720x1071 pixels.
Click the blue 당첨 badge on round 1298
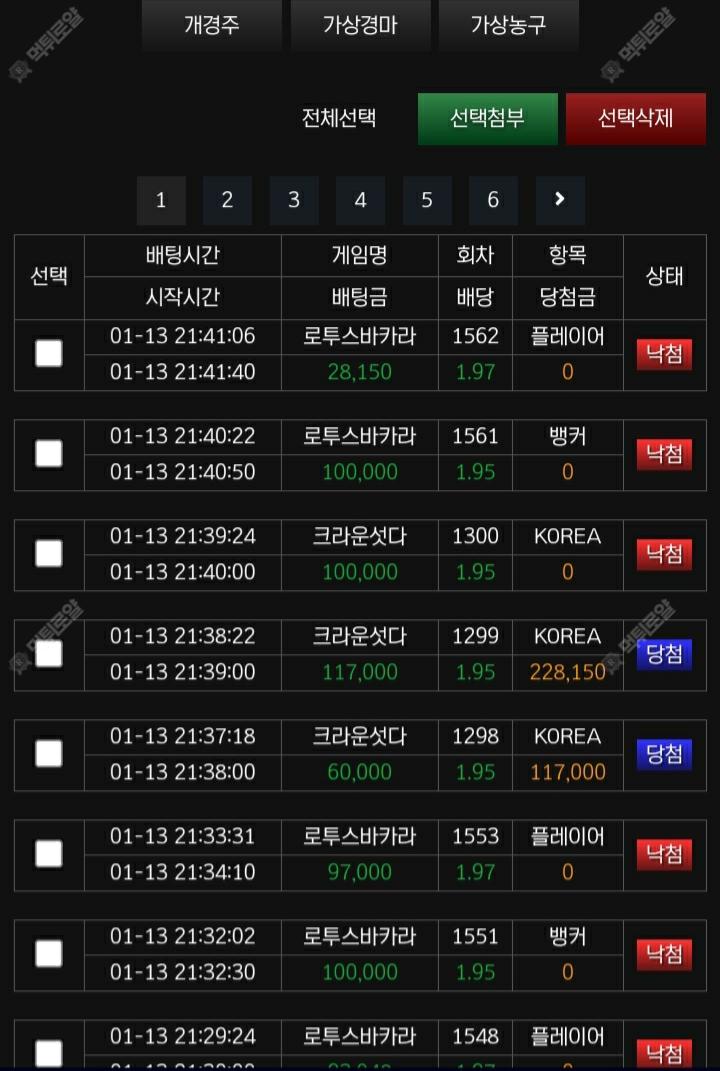[x=664, y=754]
